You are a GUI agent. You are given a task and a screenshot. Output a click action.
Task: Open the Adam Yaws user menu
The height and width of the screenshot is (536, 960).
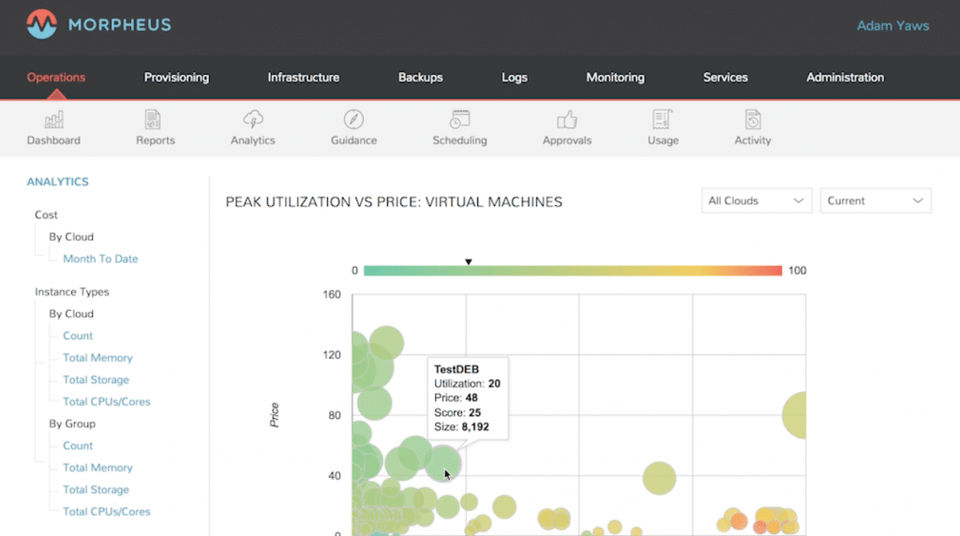click(893, 26)
